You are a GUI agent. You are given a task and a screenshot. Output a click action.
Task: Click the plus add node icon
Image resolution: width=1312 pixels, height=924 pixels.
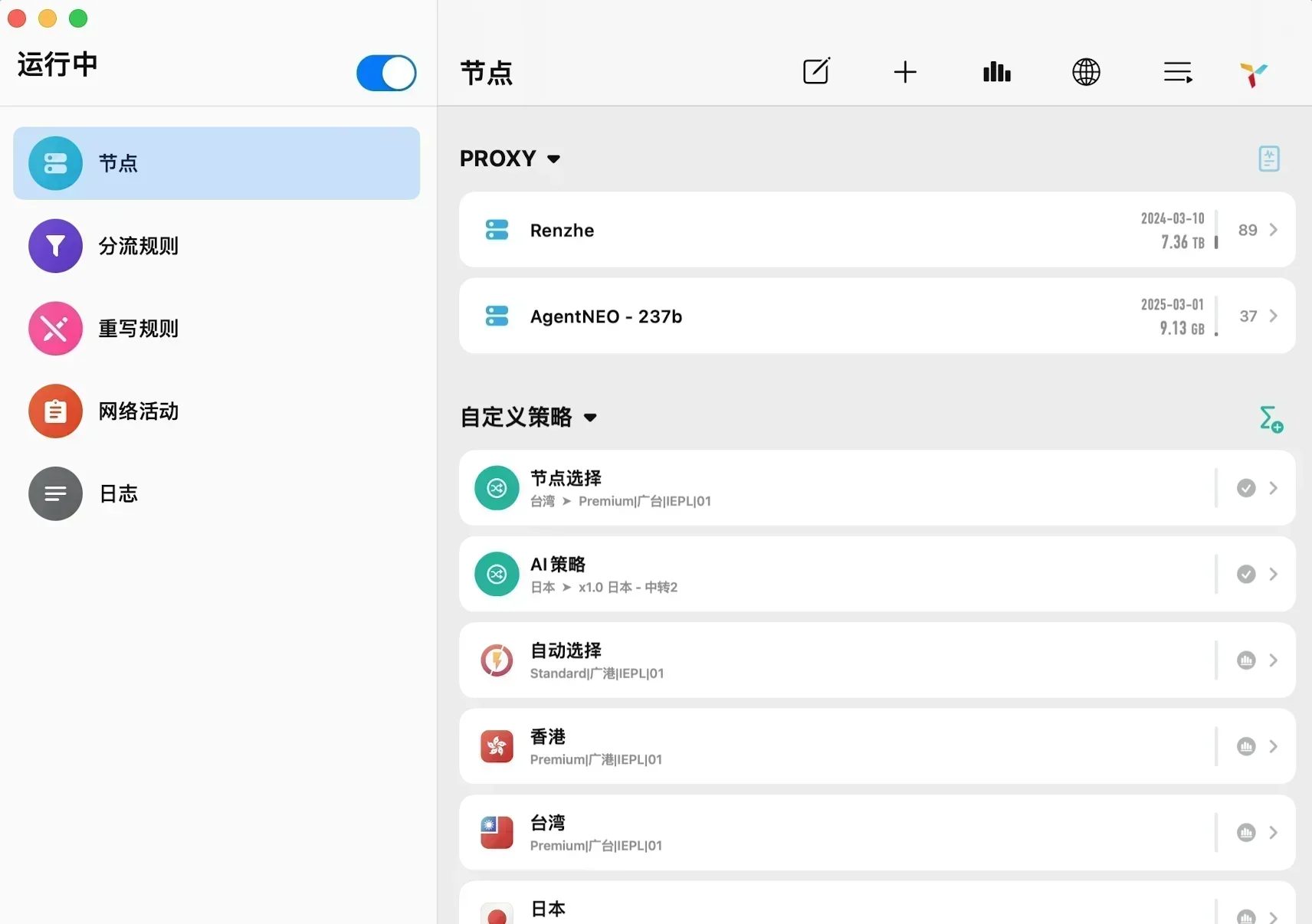(905, 72)
